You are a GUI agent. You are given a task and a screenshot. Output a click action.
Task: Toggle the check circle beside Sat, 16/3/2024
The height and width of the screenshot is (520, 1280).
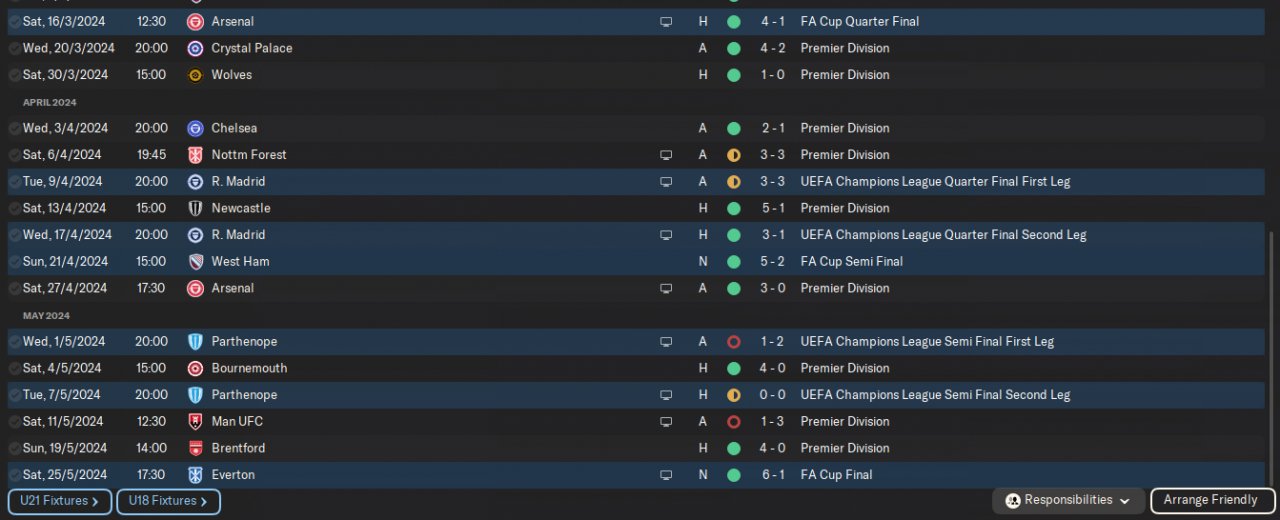point(15,21)
